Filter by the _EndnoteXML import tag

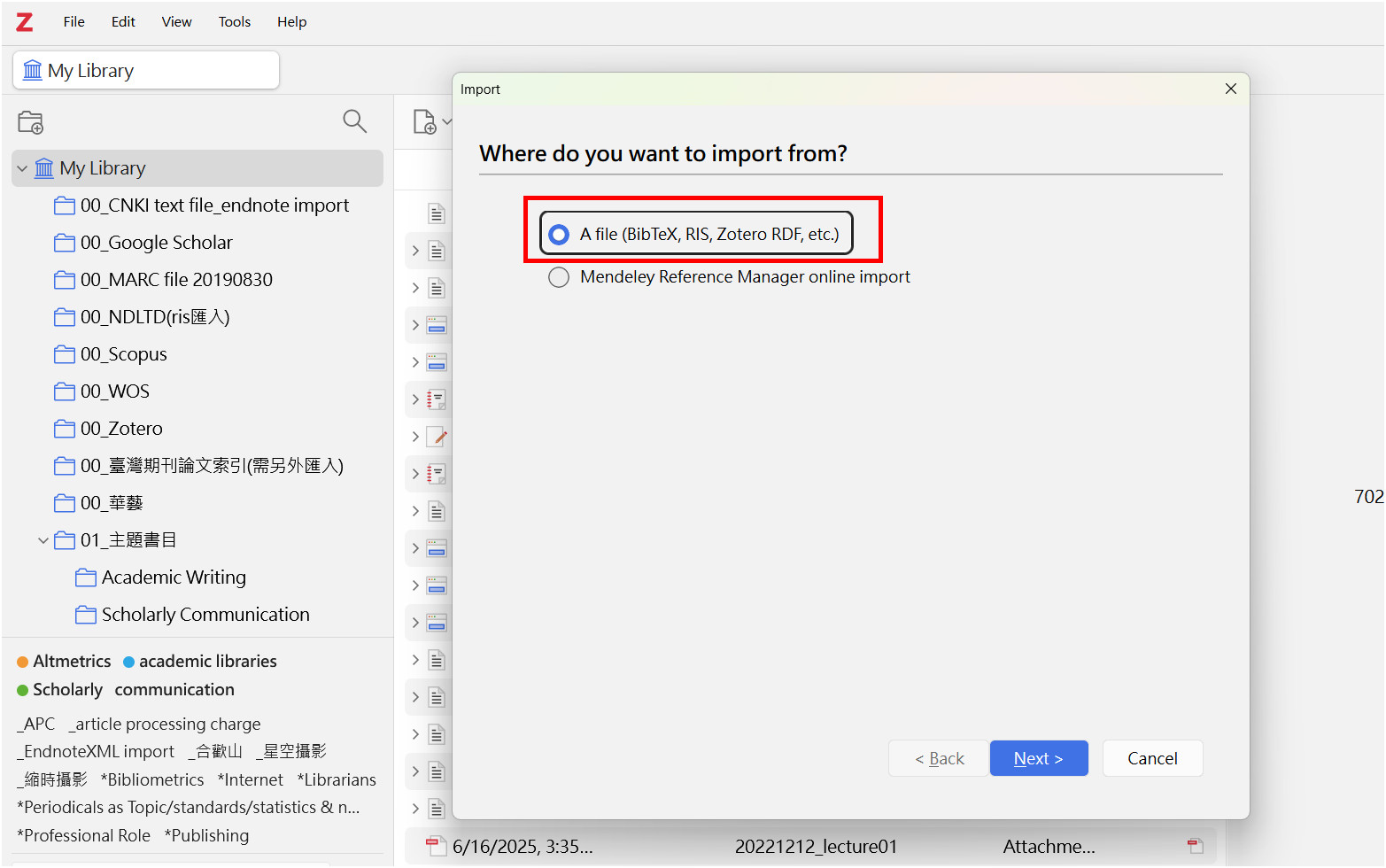click(x=96, y=752)
